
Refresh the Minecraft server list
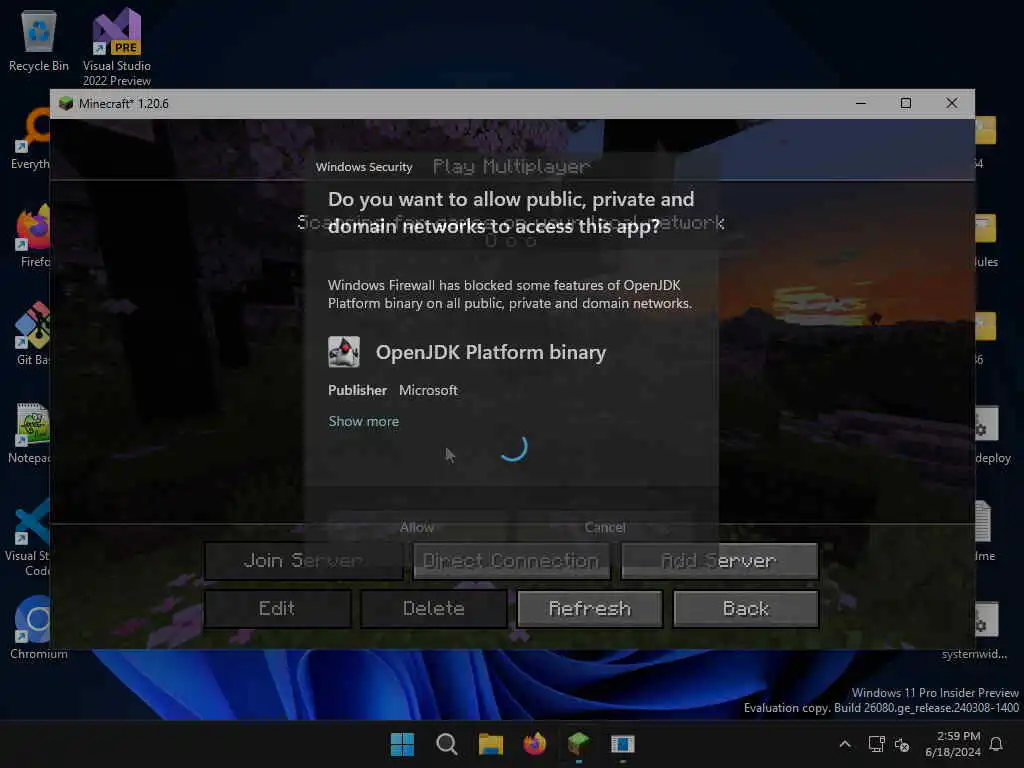(x=590, y=609)
